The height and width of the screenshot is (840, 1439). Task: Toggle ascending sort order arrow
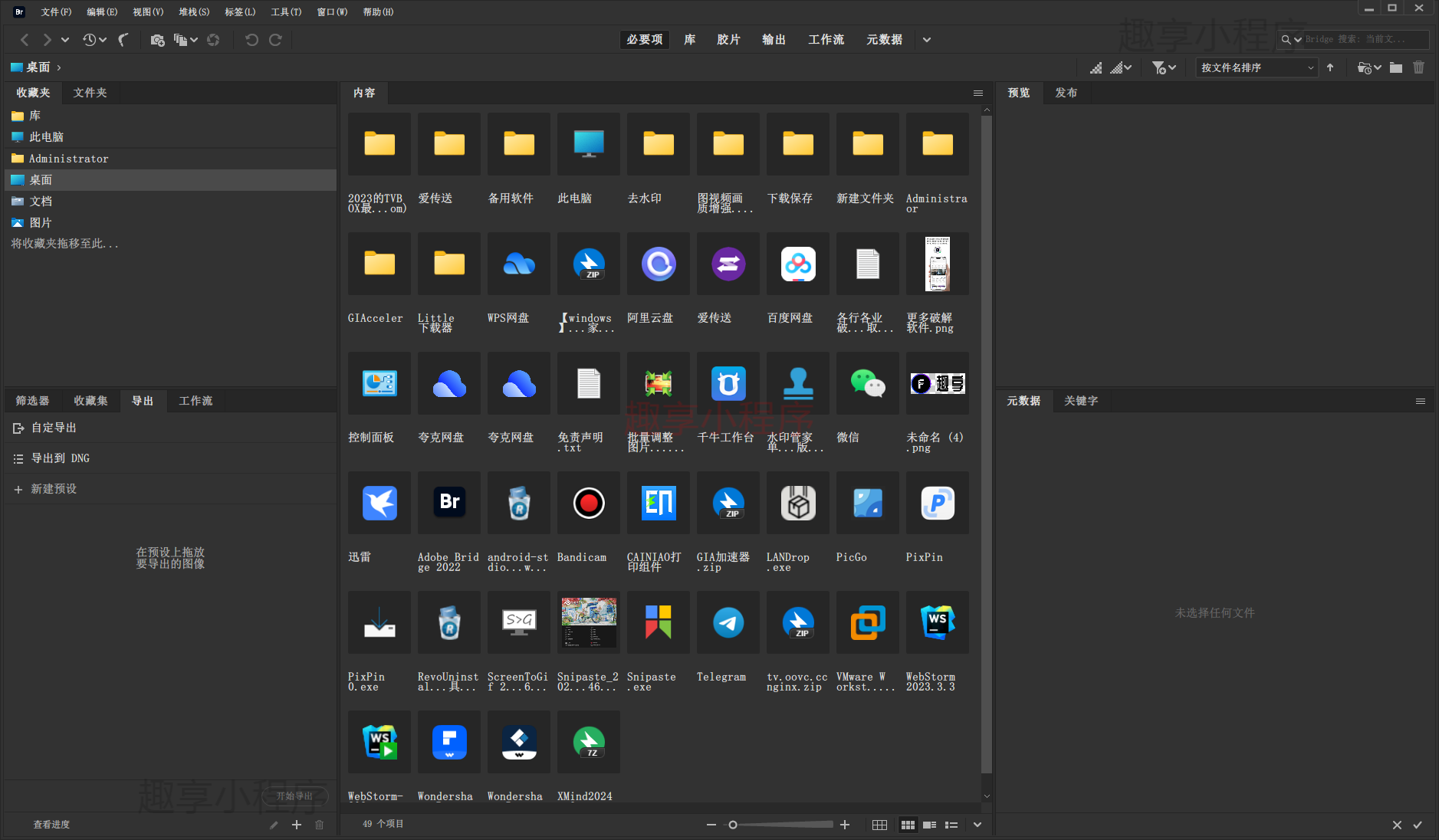point(1330,67)
